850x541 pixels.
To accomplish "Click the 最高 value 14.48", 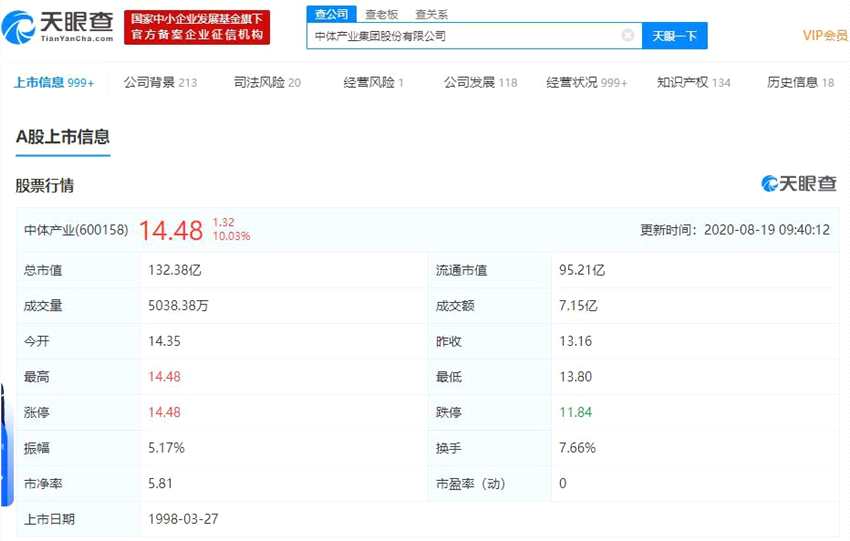I will 164,377.
